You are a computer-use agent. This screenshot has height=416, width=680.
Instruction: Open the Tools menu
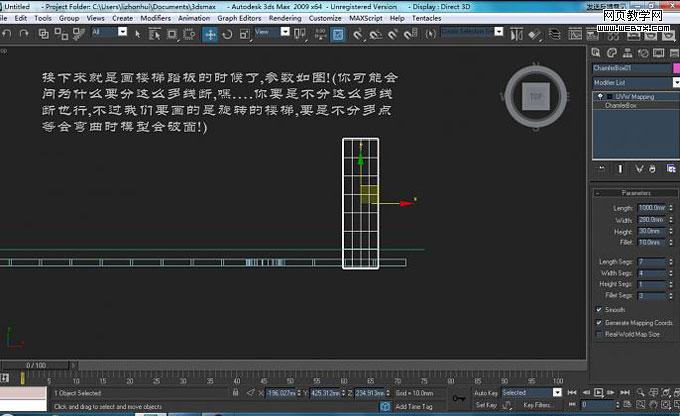pos(43,18)
